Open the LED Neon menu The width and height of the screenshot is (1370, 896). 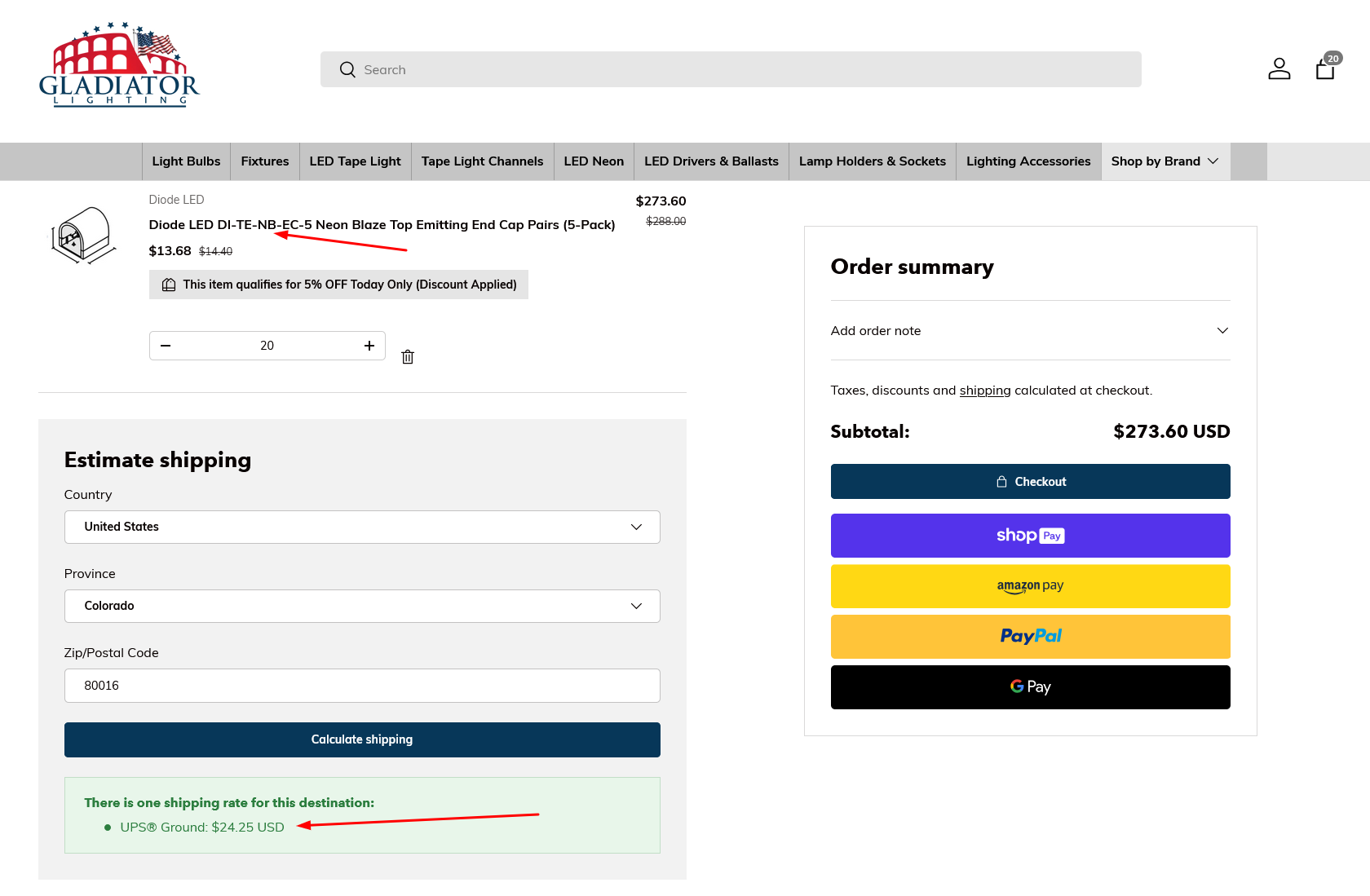pyautogui.click(x=594, y=161)
